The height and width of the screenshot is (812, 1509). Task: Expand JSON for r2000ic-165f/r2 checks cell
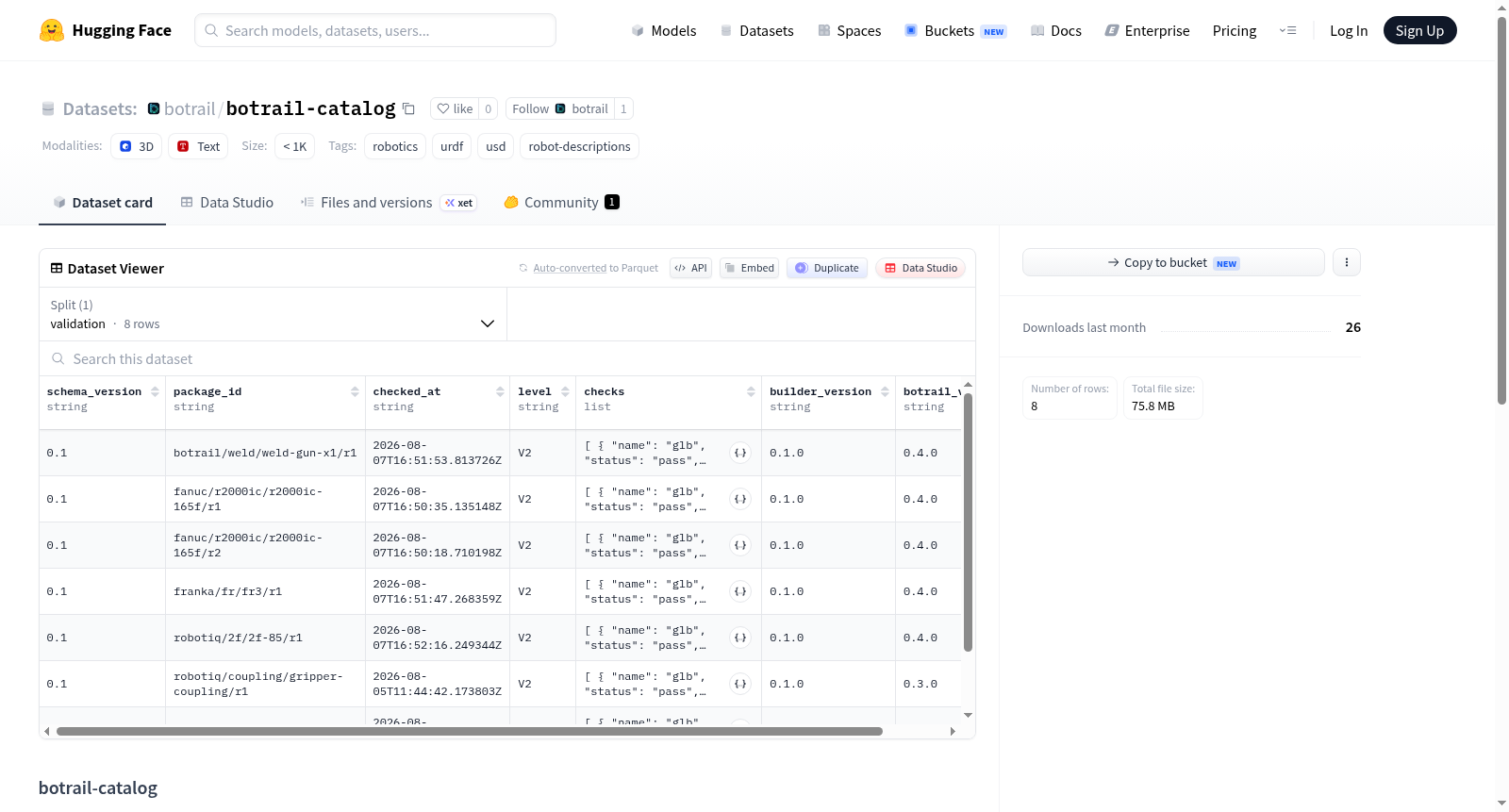click(740, 545)
